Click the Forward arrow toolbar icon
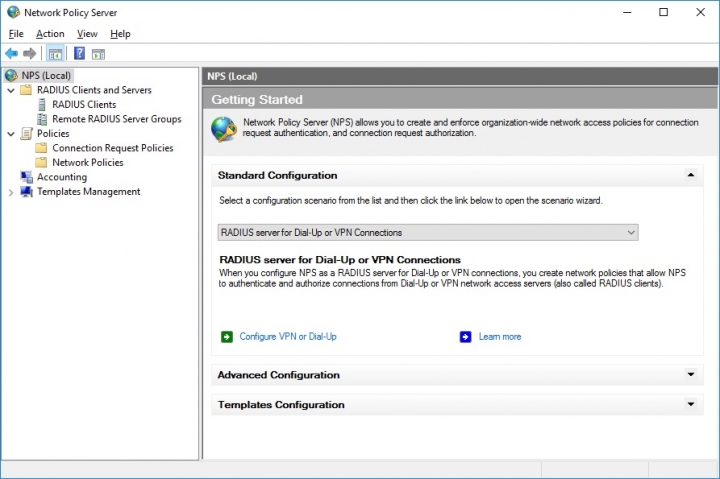This screenshot has height=479, width=720. pyautogui.click(x=29, y=54)
